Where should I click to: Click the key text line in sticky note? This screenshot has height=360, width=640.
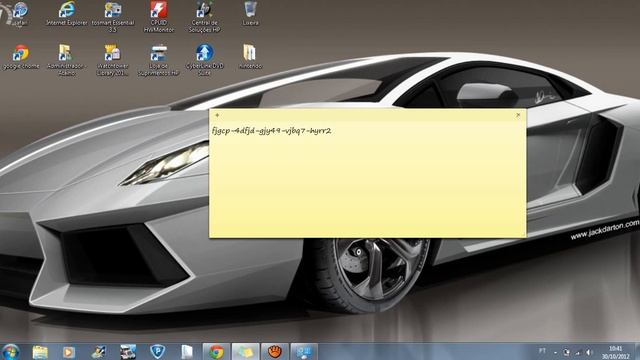pos(271,131)
